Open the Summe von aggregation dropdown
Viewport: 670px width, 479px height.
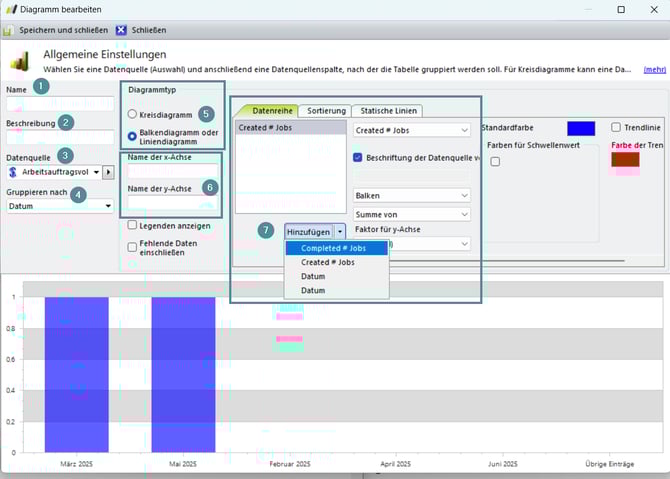tap(411, 214)
